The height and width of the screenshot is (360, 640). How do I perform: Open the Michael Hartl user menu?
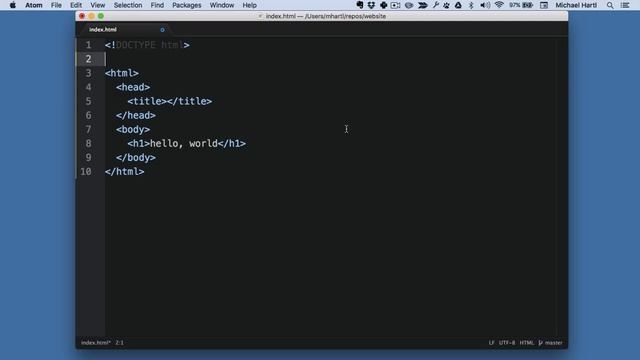coord(576,5)
